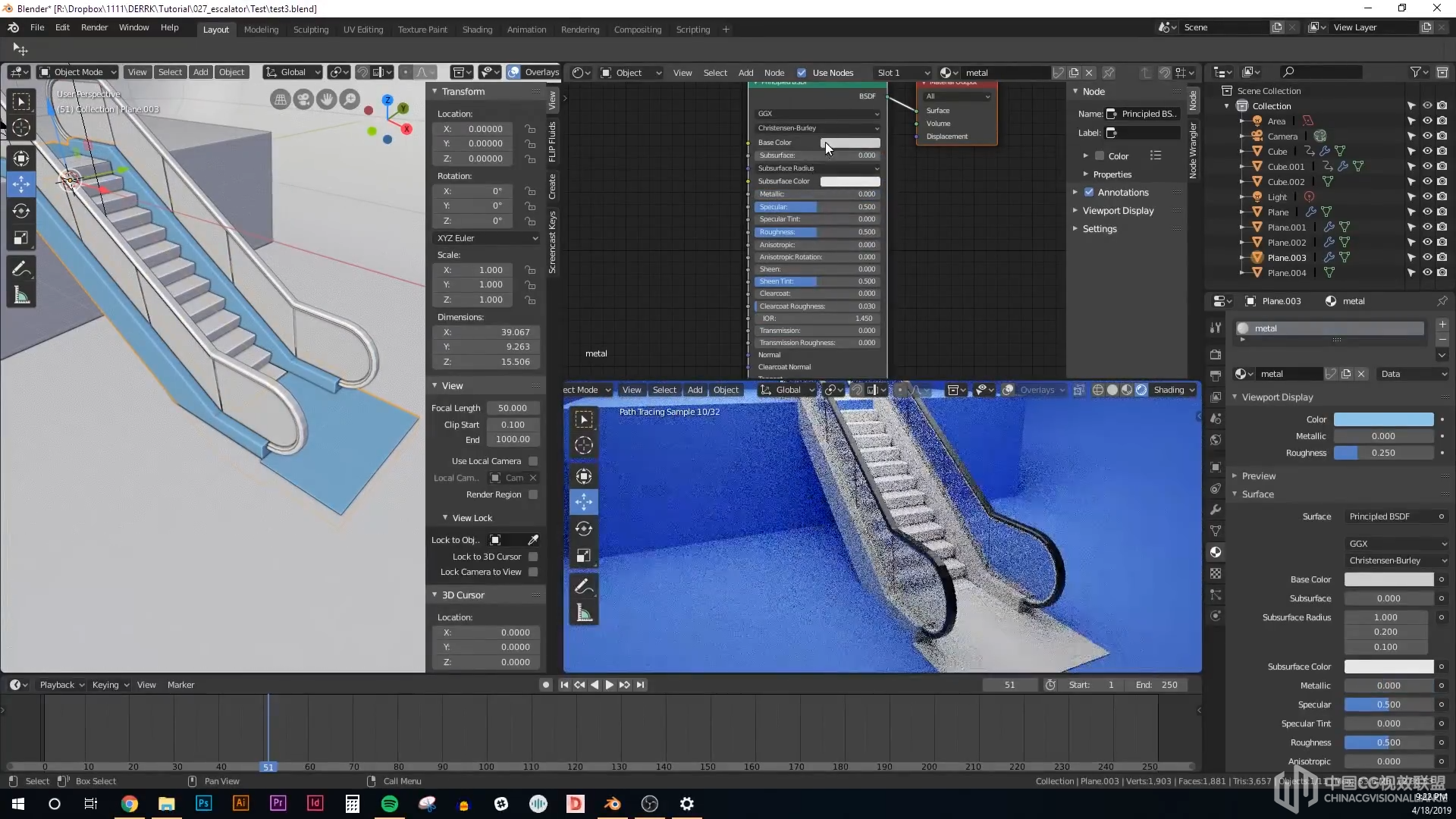This screenshot has width=1456, height=819.
Task: Switch to the Compositing workspace tab
Action: (x=638, y=30)
